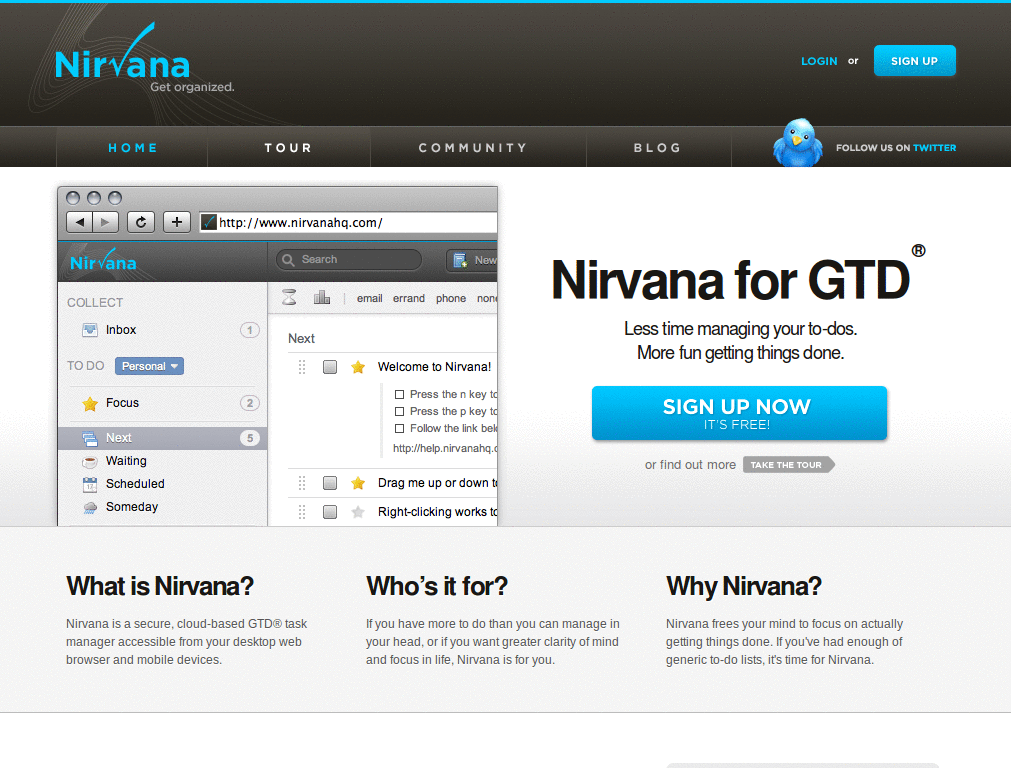Click the 'Why Nirvana?' heading

744,586
